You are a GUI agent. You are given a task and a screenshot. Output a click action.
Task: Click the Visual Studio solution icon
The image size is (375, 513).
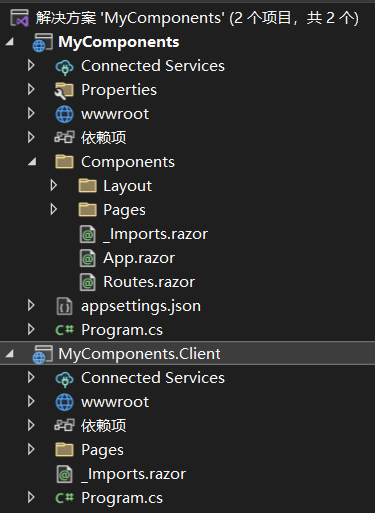(19, 18)
